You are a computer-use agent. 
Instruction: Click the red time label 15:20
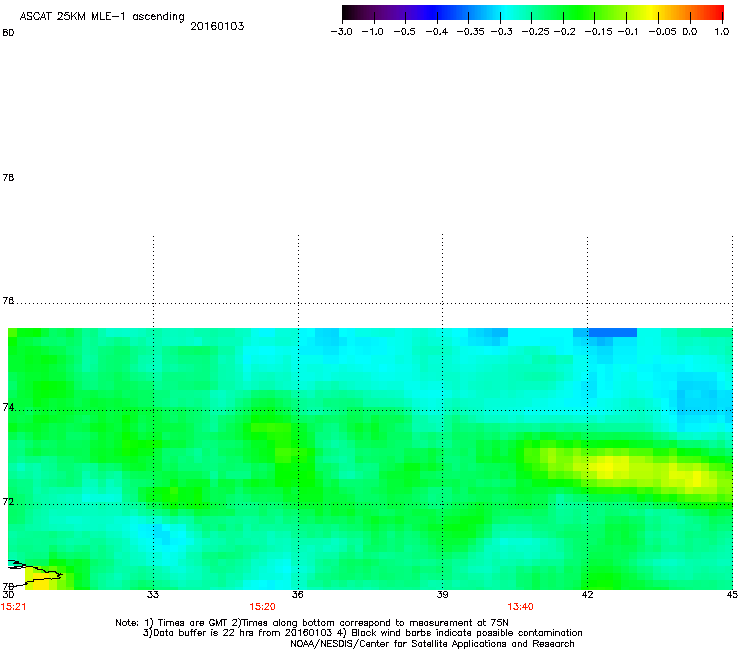pos(262,607)
